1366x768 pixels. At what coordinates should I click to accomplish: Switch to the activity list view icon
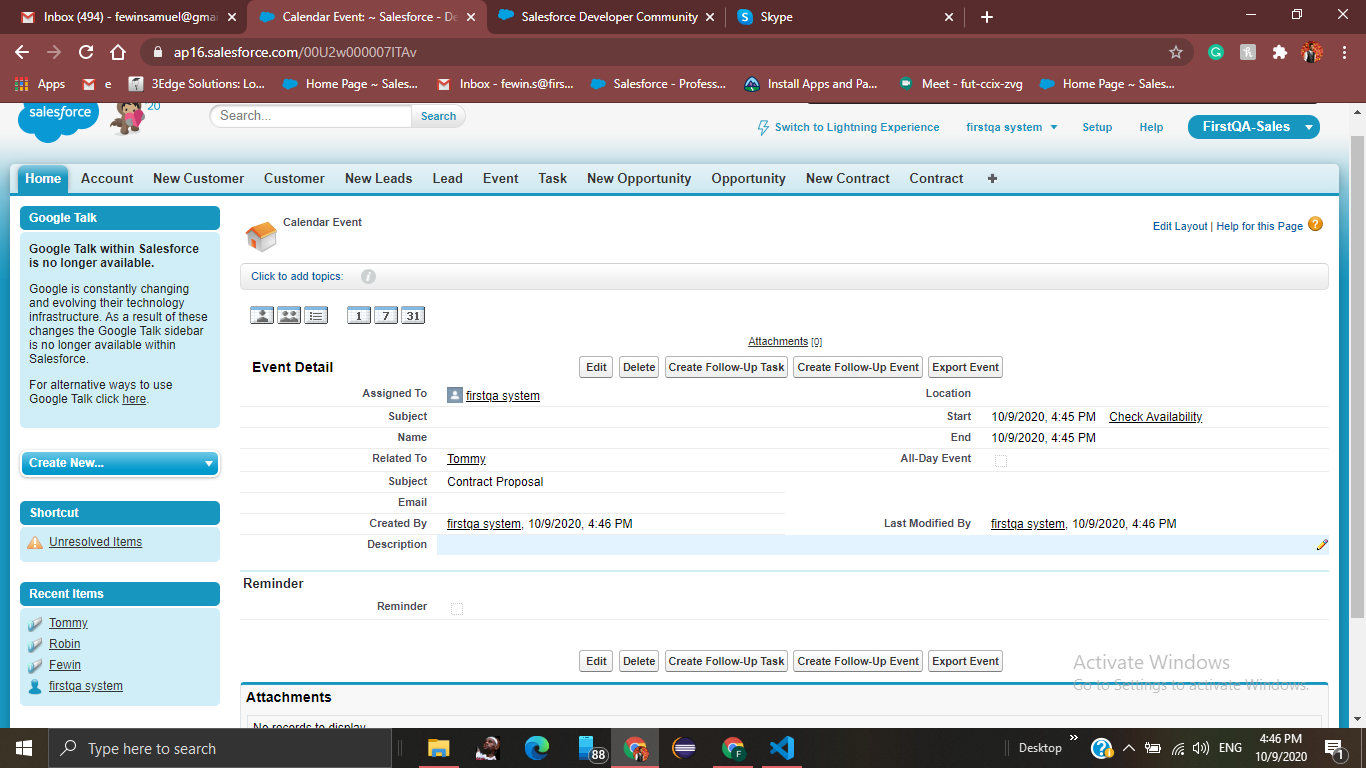point(313,314)
